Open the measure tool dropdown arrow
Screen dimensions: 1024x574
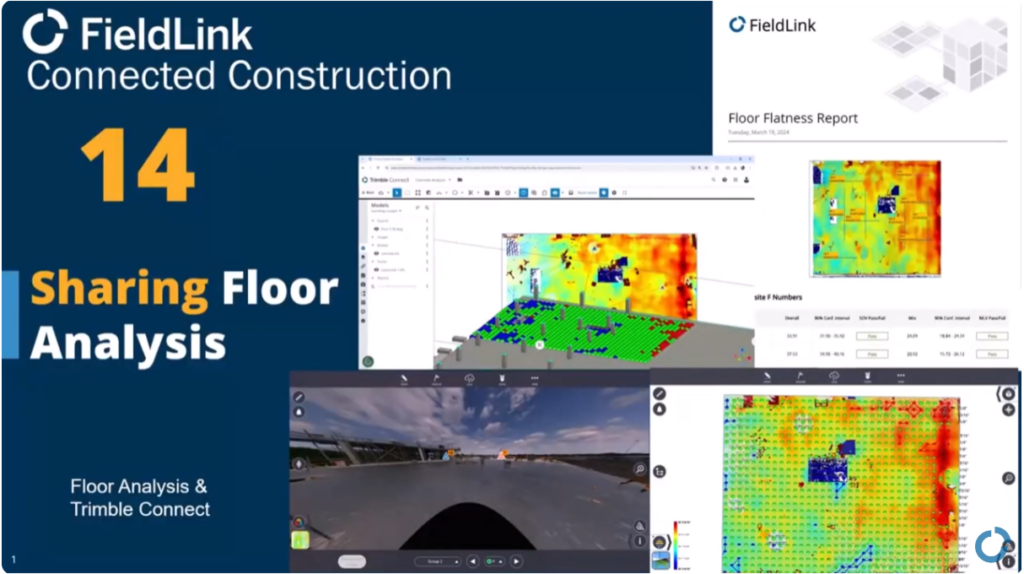pyautogui.click(x=446, y=193)
